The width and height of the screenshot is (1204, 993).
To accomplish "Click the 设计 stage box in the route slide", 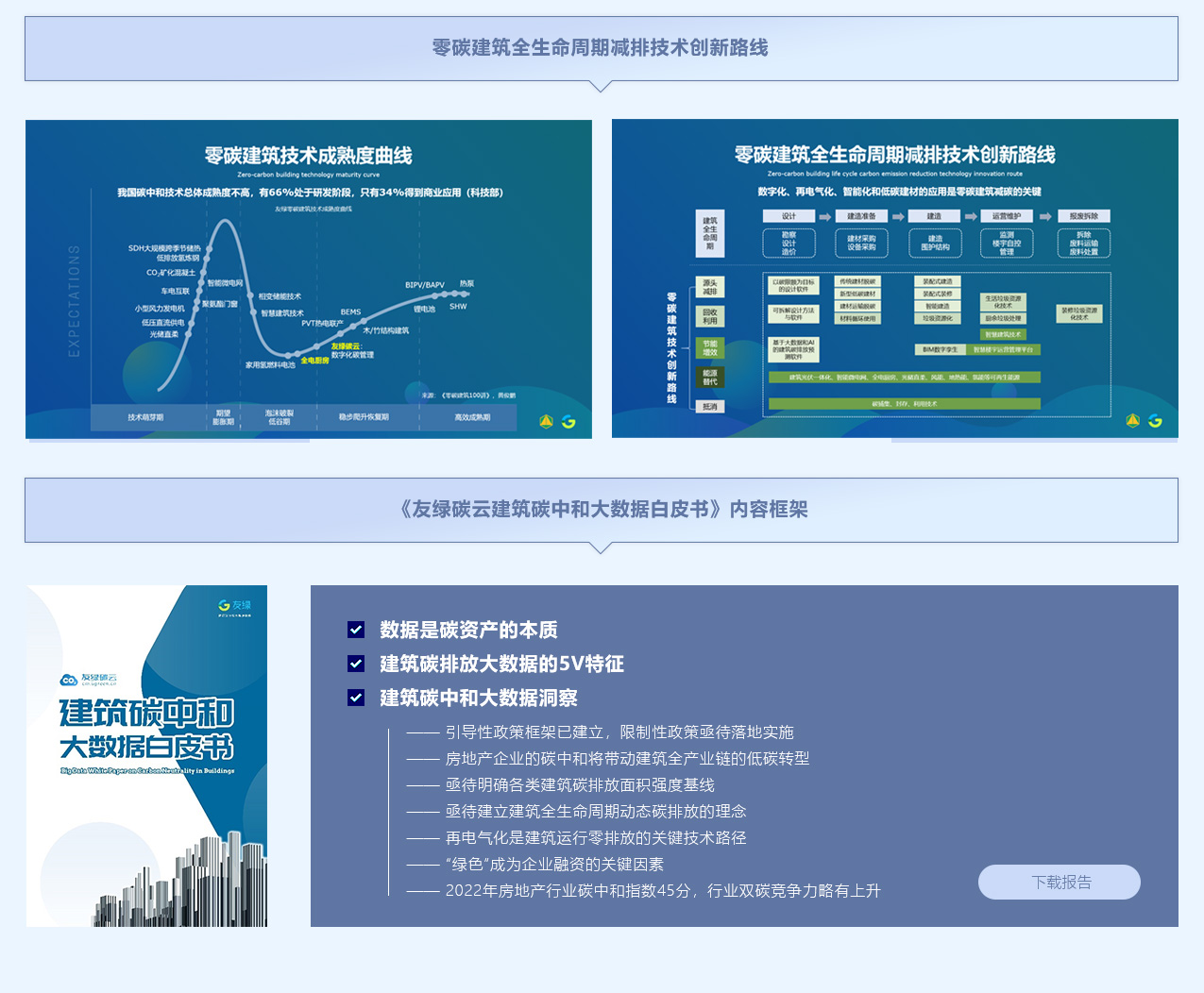I will [789, 216].
